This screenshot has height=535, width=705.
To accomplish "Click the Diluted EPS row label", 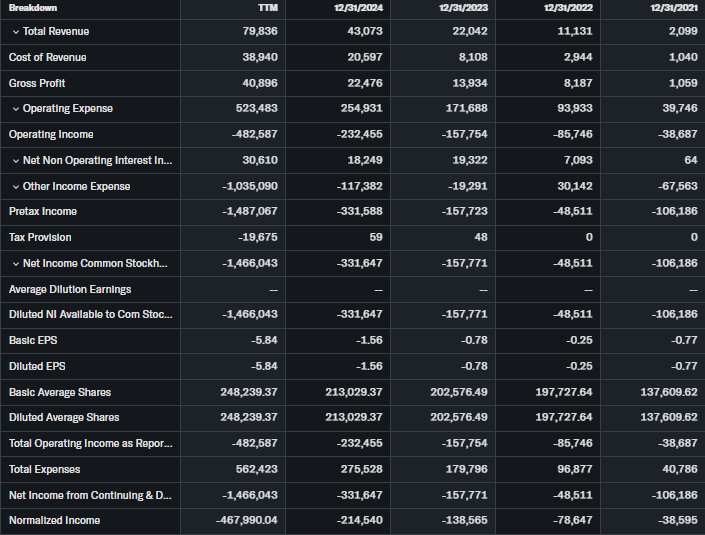I will click(36, 366).
